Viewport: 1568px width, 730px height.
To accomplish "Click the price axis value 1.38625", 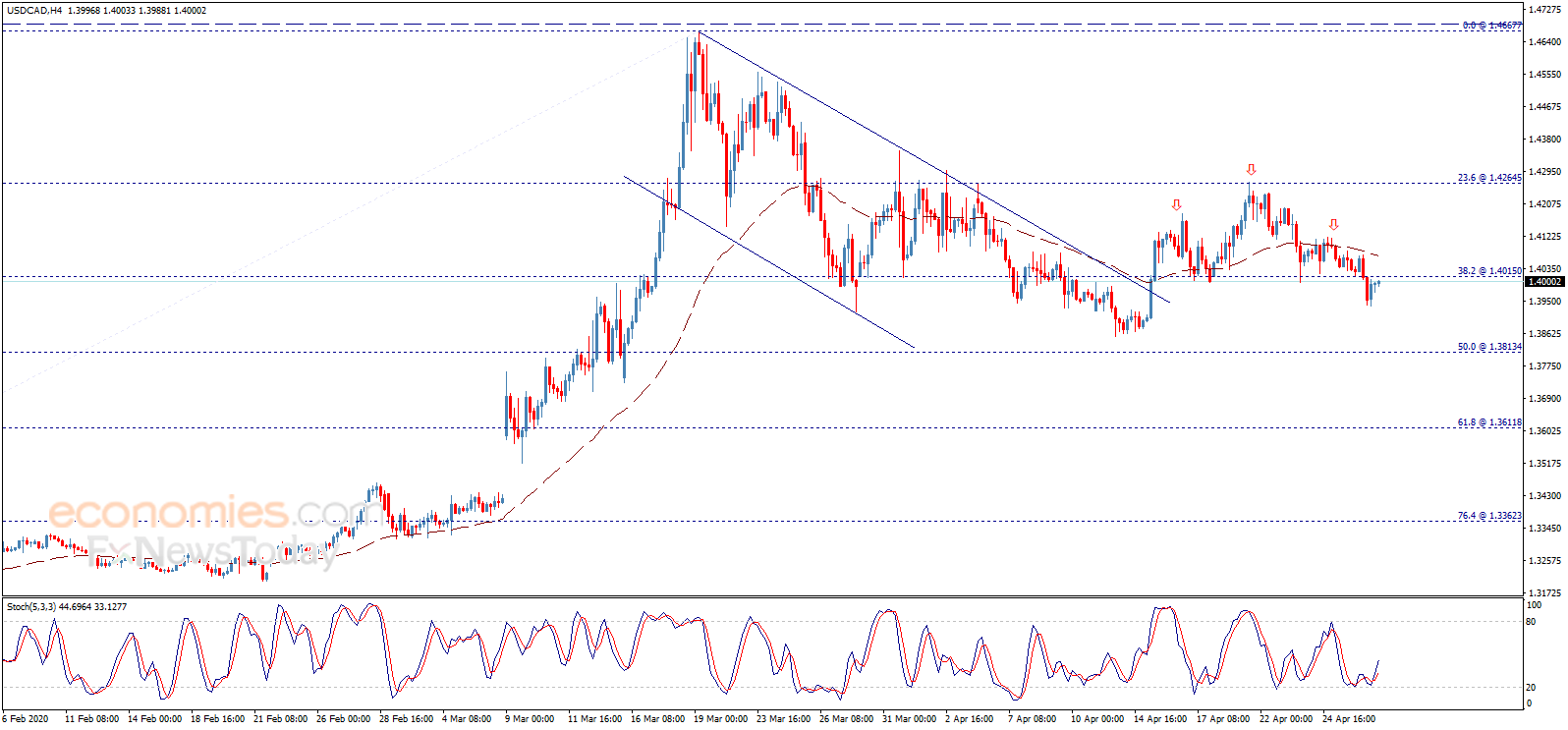I will point(1545,334).
